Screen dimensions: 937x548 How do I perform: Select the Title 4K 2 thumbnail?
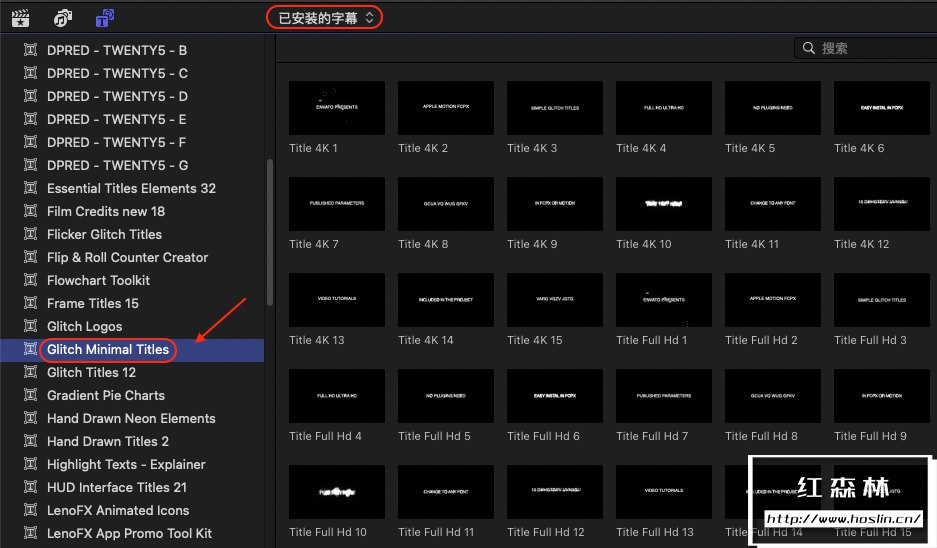coord(446,108)
